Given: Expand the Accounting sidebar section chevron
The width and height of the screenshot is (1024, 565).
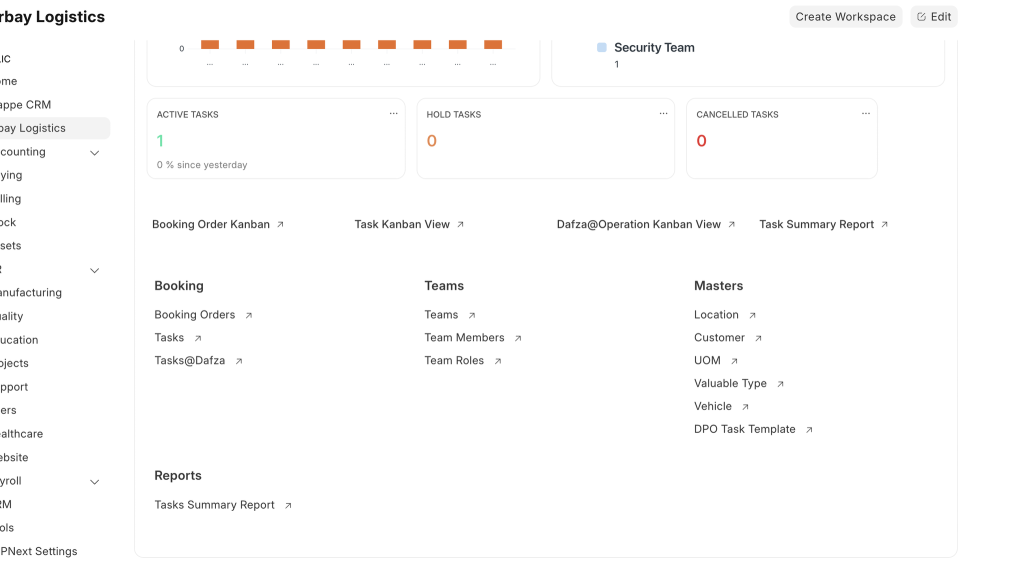Looking at the screenshot, I should pyautogui.click(x=95, y=152).
